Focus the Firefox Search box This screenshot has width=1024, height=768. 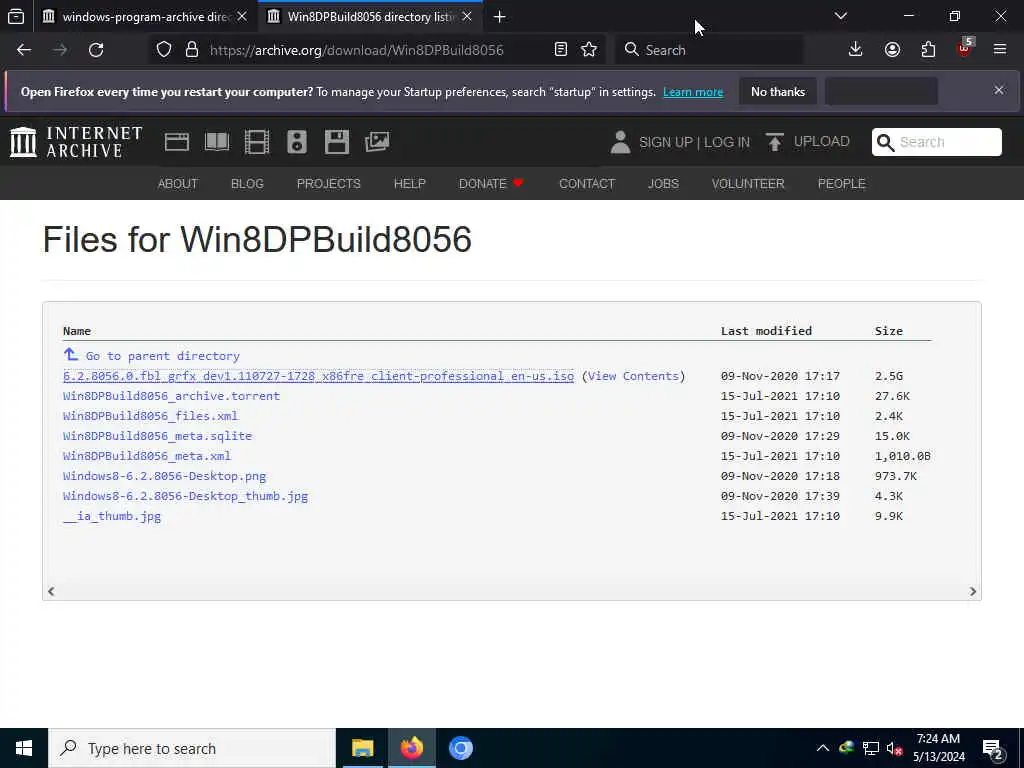[709, 50]
